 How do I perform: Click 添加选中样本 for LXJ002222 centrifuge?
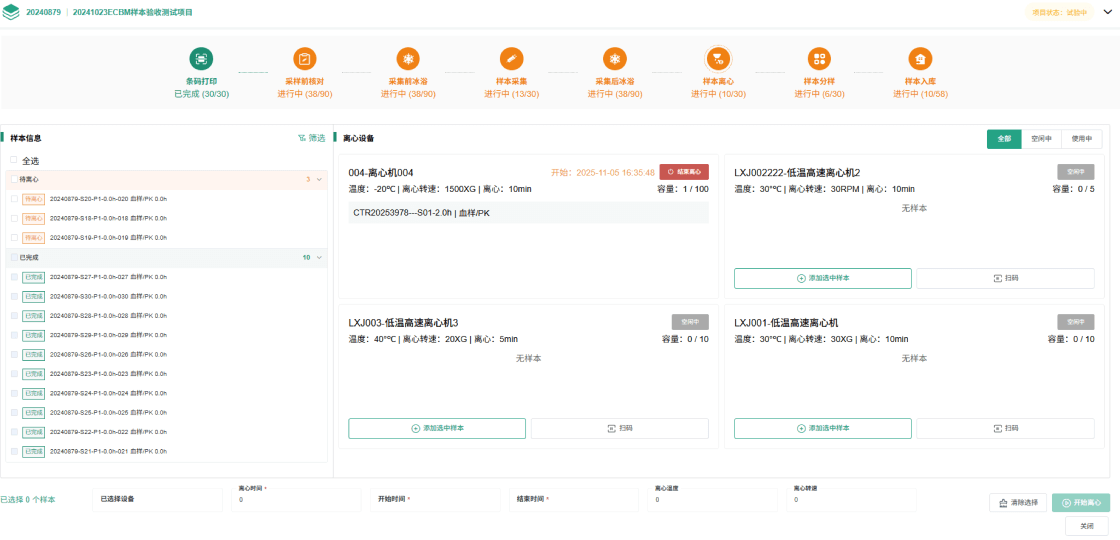tap(822, 278)
